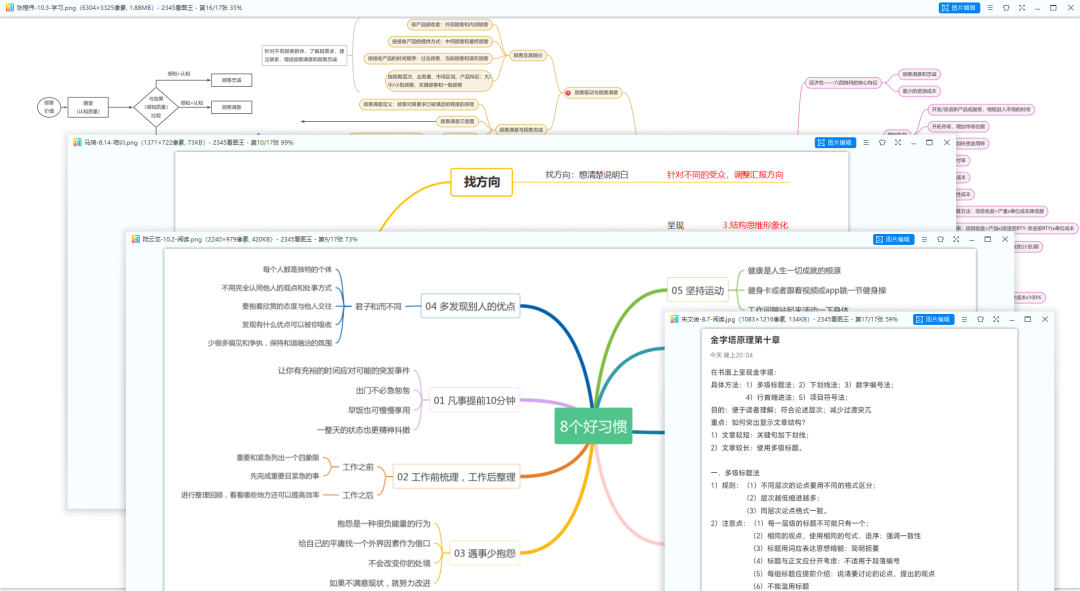
Task: Expand the menu icon in 陆云龙-10.2-阅读 window
Action: click(924, 240)
